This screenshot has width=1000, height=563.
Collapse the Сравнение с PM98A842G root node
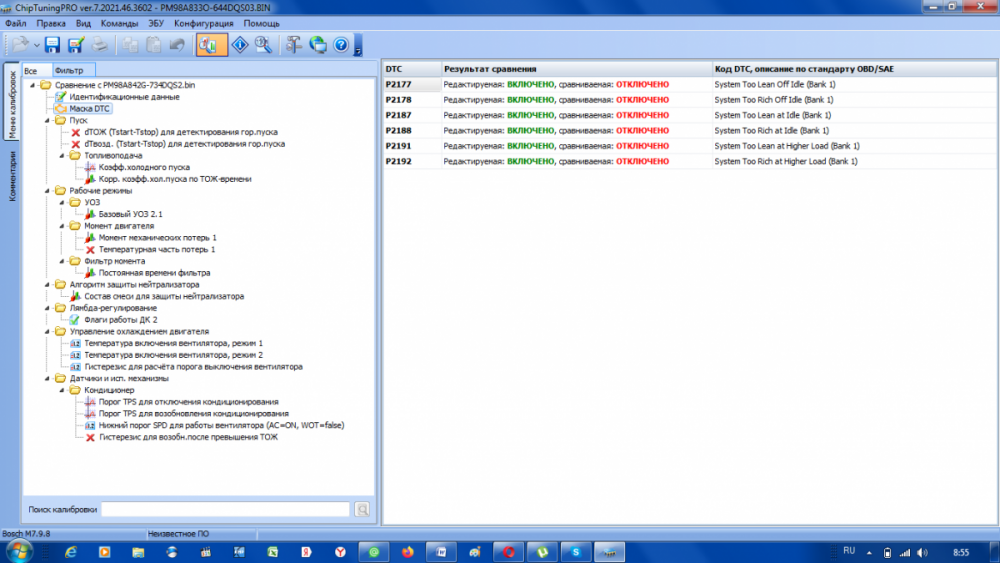coord(33,85)
